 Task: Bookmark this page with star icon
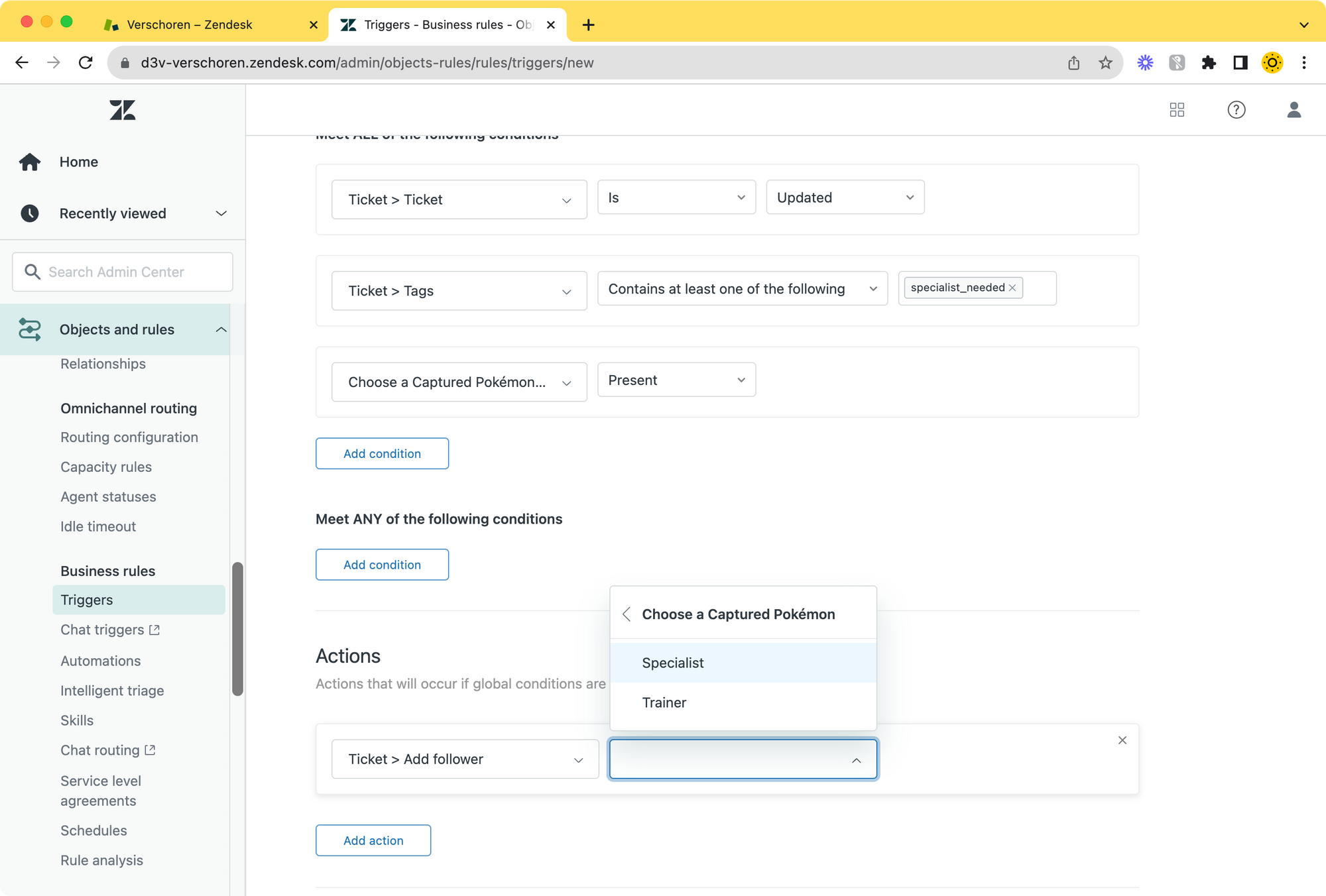click(1105, 63)
